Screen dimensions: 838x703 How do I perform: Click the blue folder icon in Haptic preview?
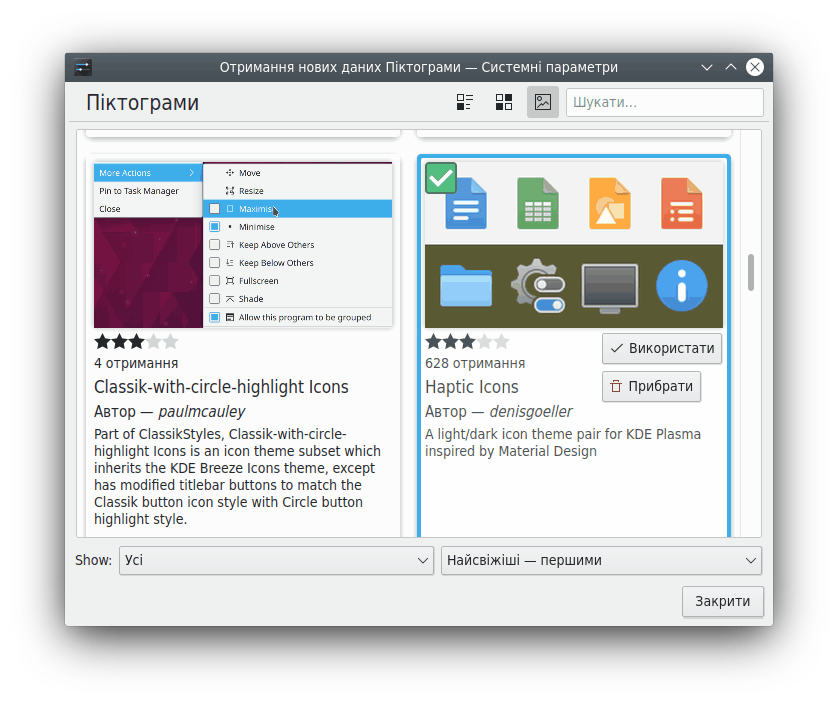[x=465, y=286]
